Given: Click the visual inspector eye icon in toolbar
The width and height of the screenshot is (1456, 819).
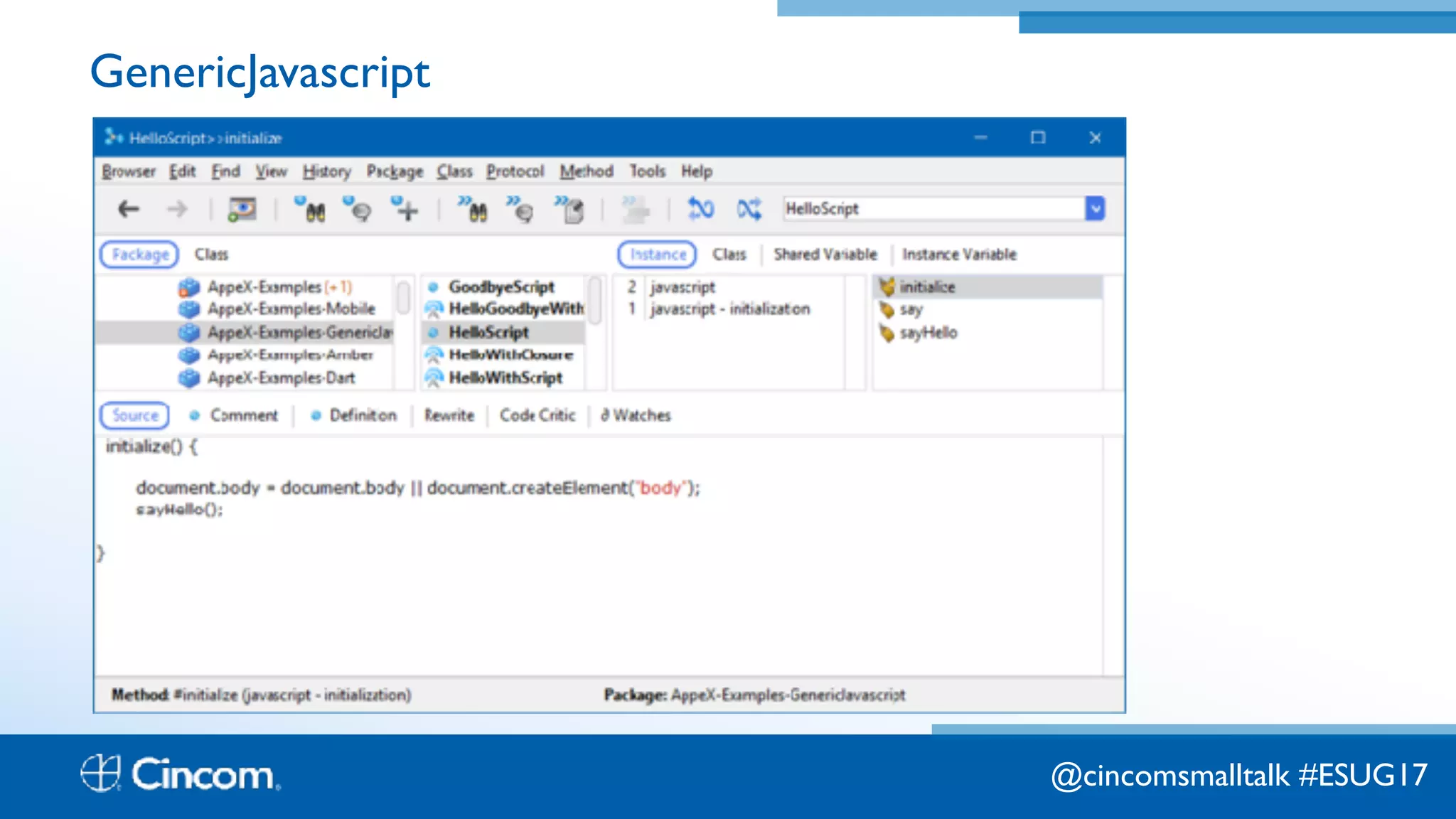Looking at the screenshot, I should [x=242, y=209].
